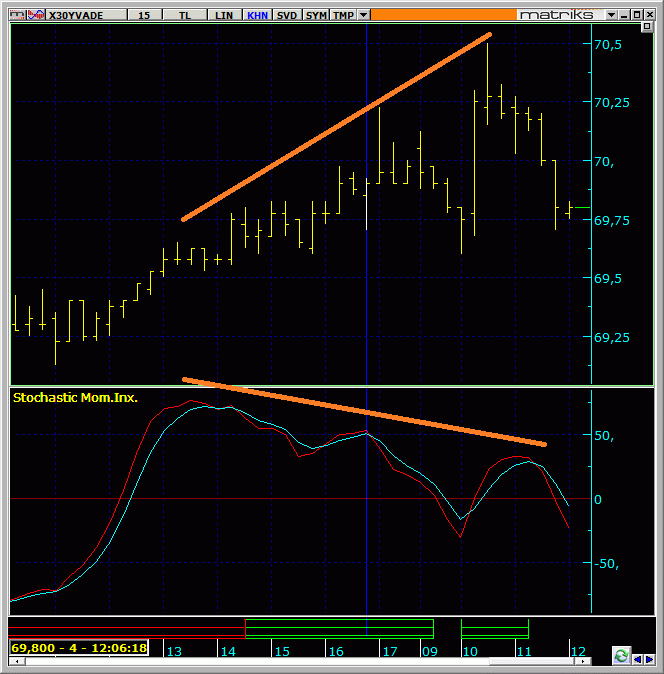Open dropdown arrow next to TMP
This screenshot has width=664, height=674.
click(x=363, y=16)
